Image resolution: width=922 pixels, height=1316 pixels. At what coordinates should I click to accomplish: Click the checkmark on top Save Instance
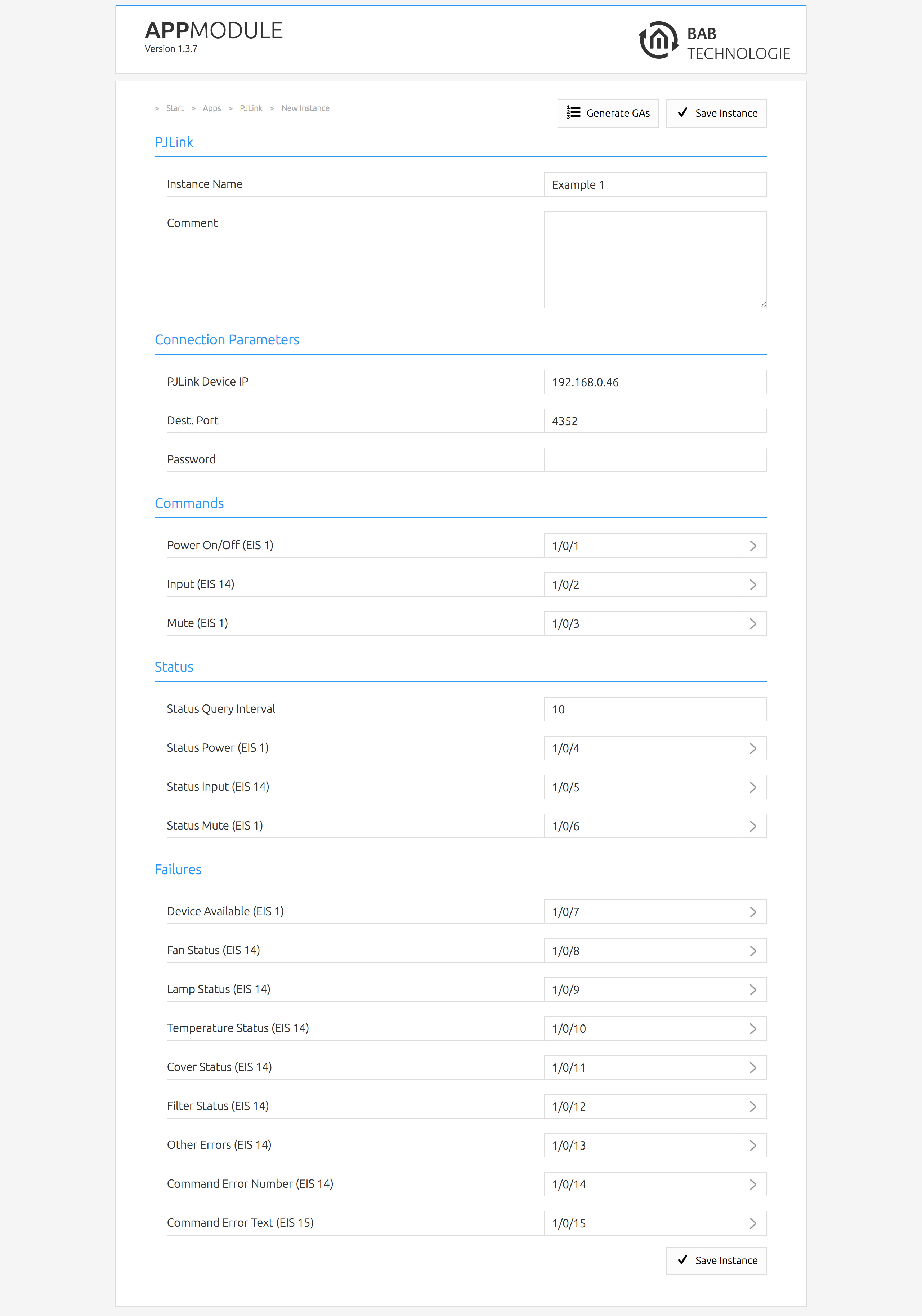pyautogui.click(x=682, y=112)
